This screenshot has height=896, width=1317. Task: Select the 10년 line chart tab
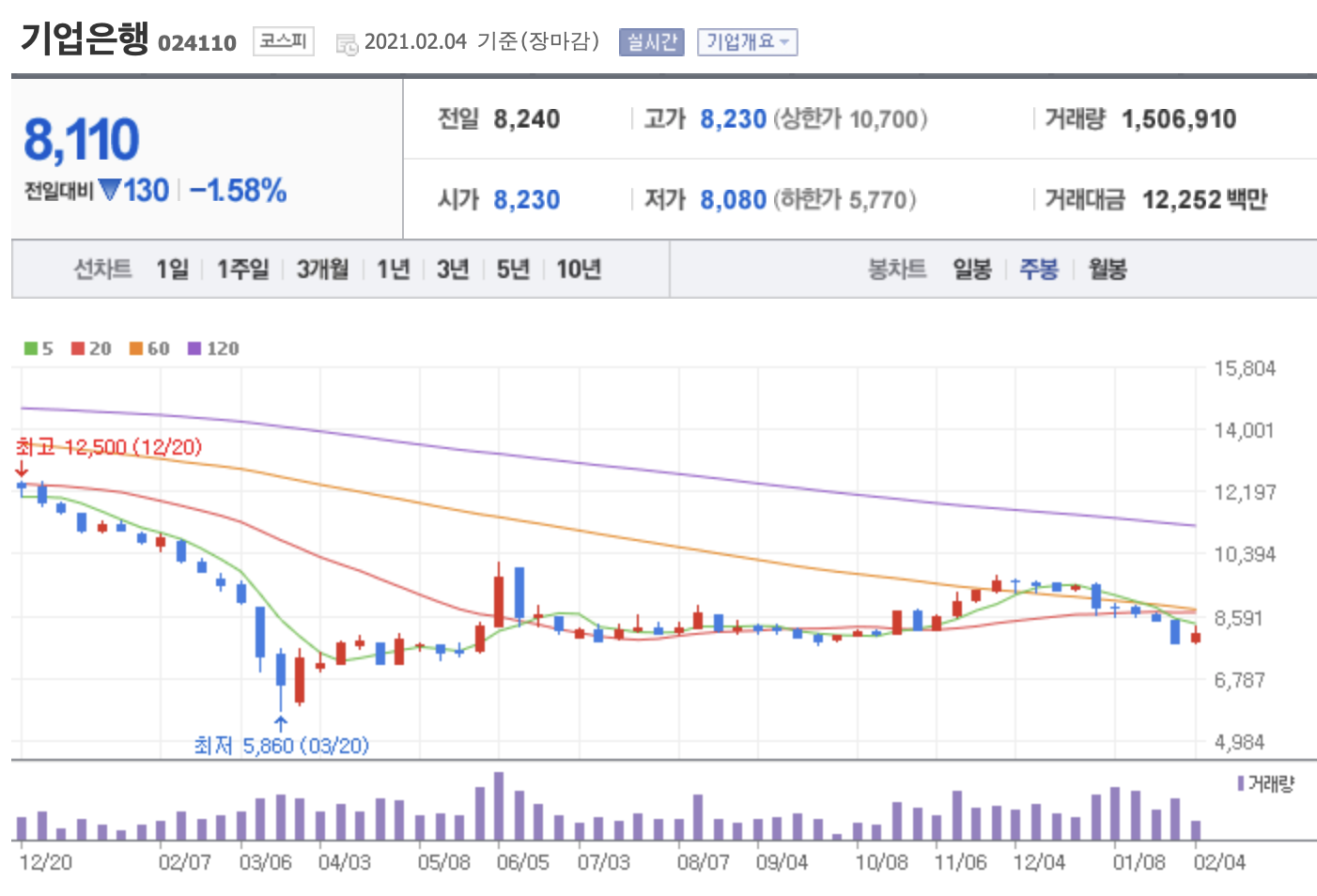pos(579,270)
